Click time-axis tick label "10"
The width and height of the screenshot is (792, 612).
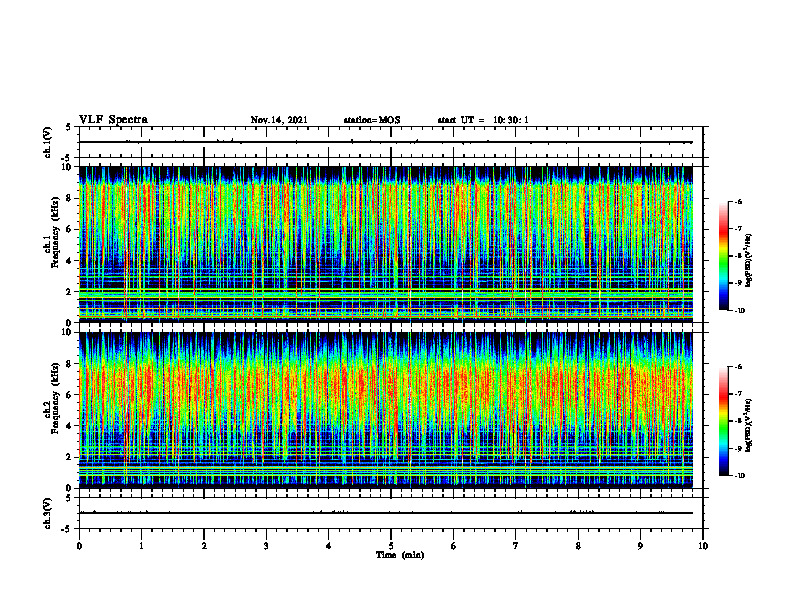pyautogui.click(x=703, y=546)
